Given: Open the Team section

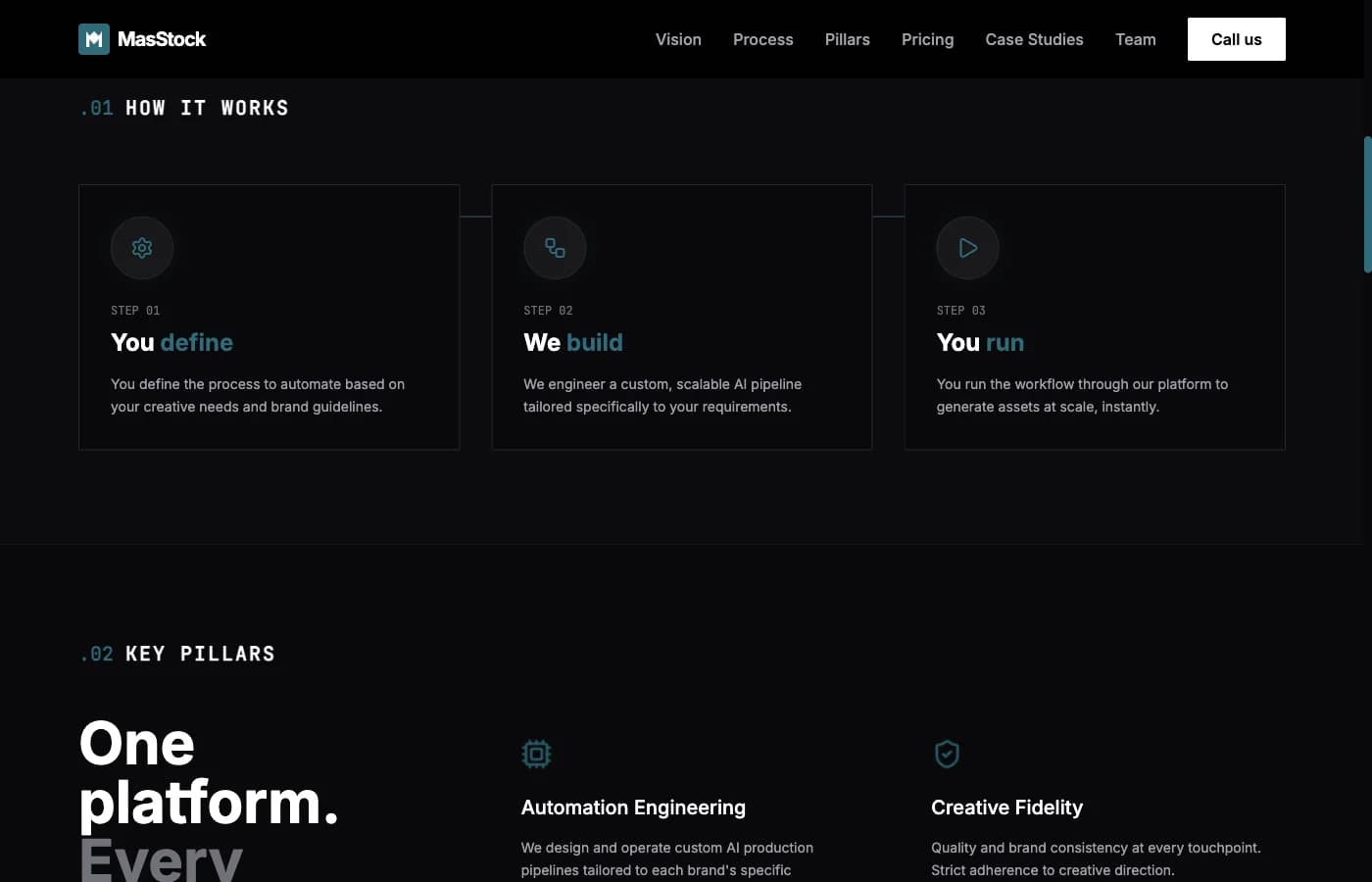Looking at the screenshot, I should pos(1135,39).
